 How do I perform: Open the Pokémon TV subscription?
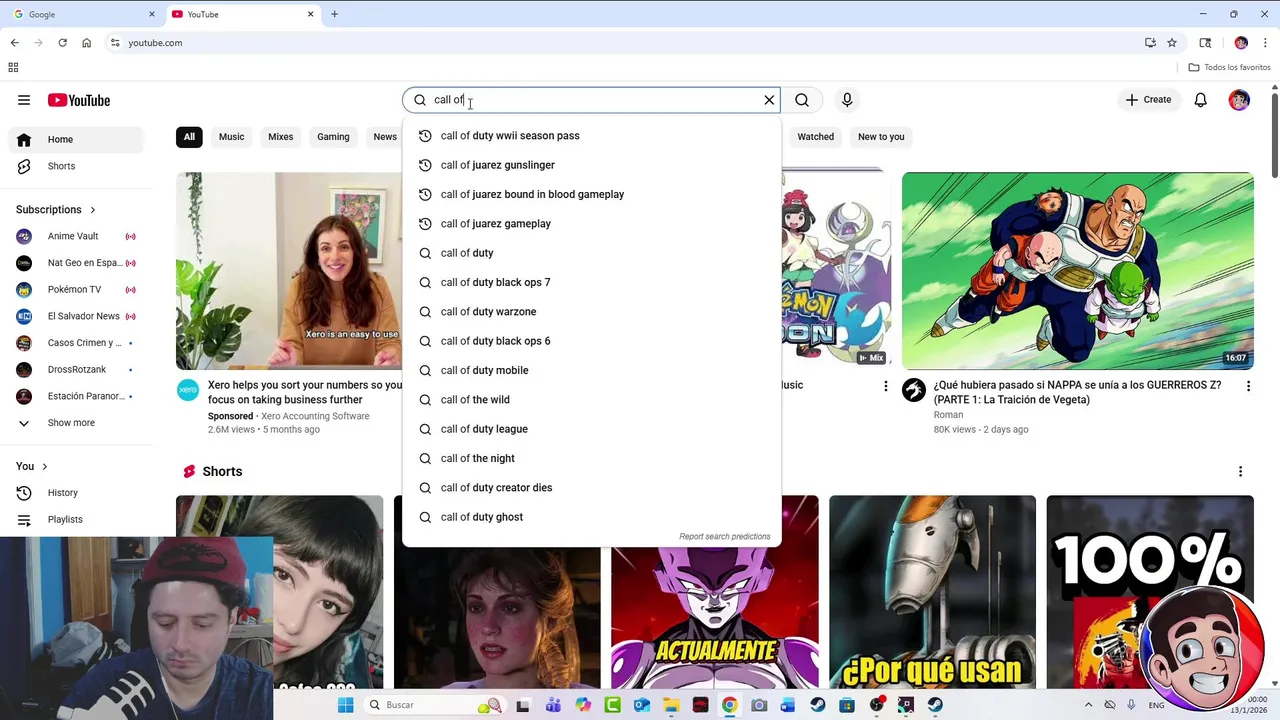click(x=76, y=290)
